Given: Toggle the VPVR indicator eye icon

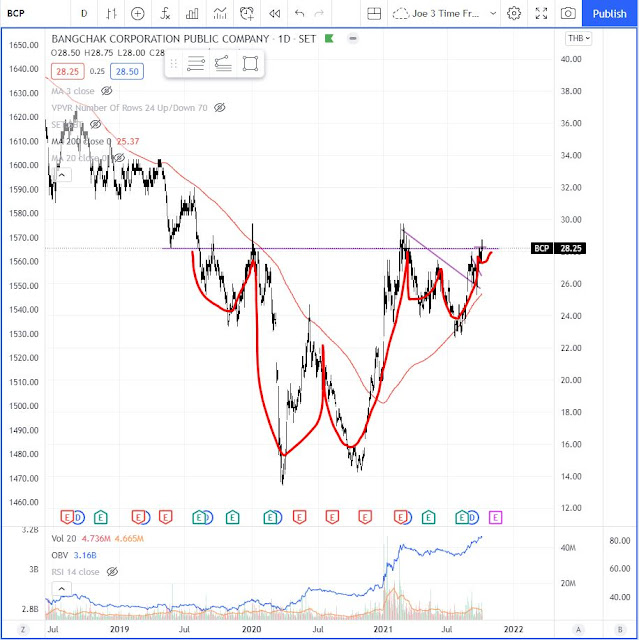Looking at the screenshot, I should 220,108.
